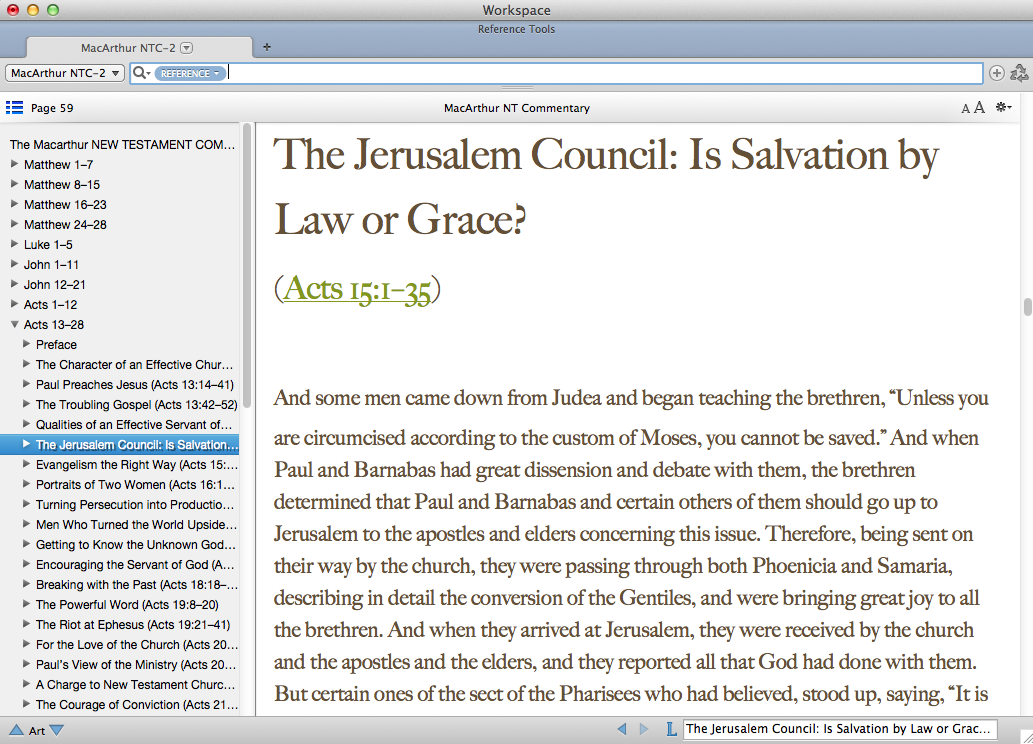Viewport: 1033px width, 744px height.
Task: Open the search magnifier options menu
Action: coord(141,73)
